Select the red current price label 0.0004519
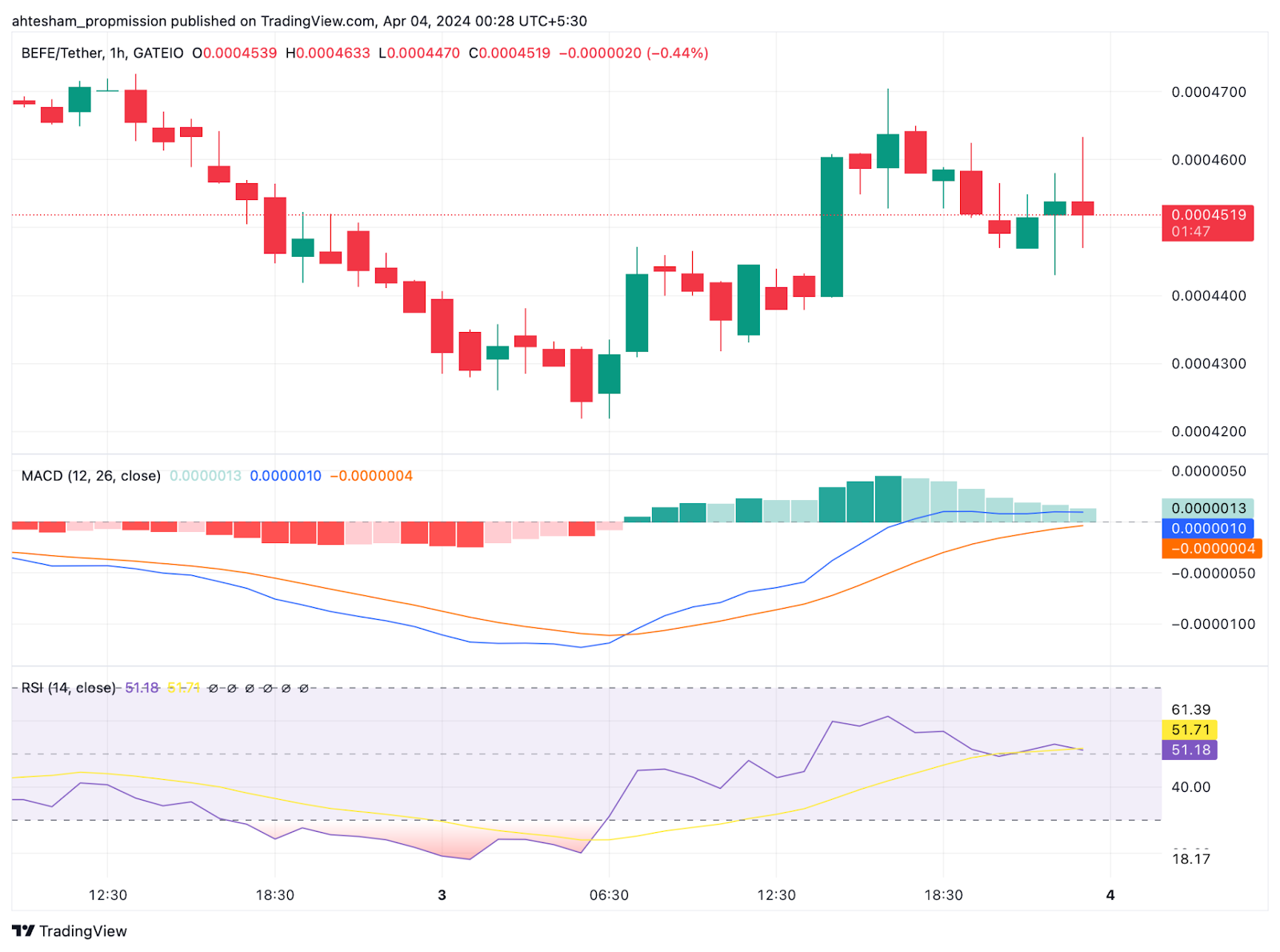The width and height of the screenshot is (1280, 952). 1207,223
